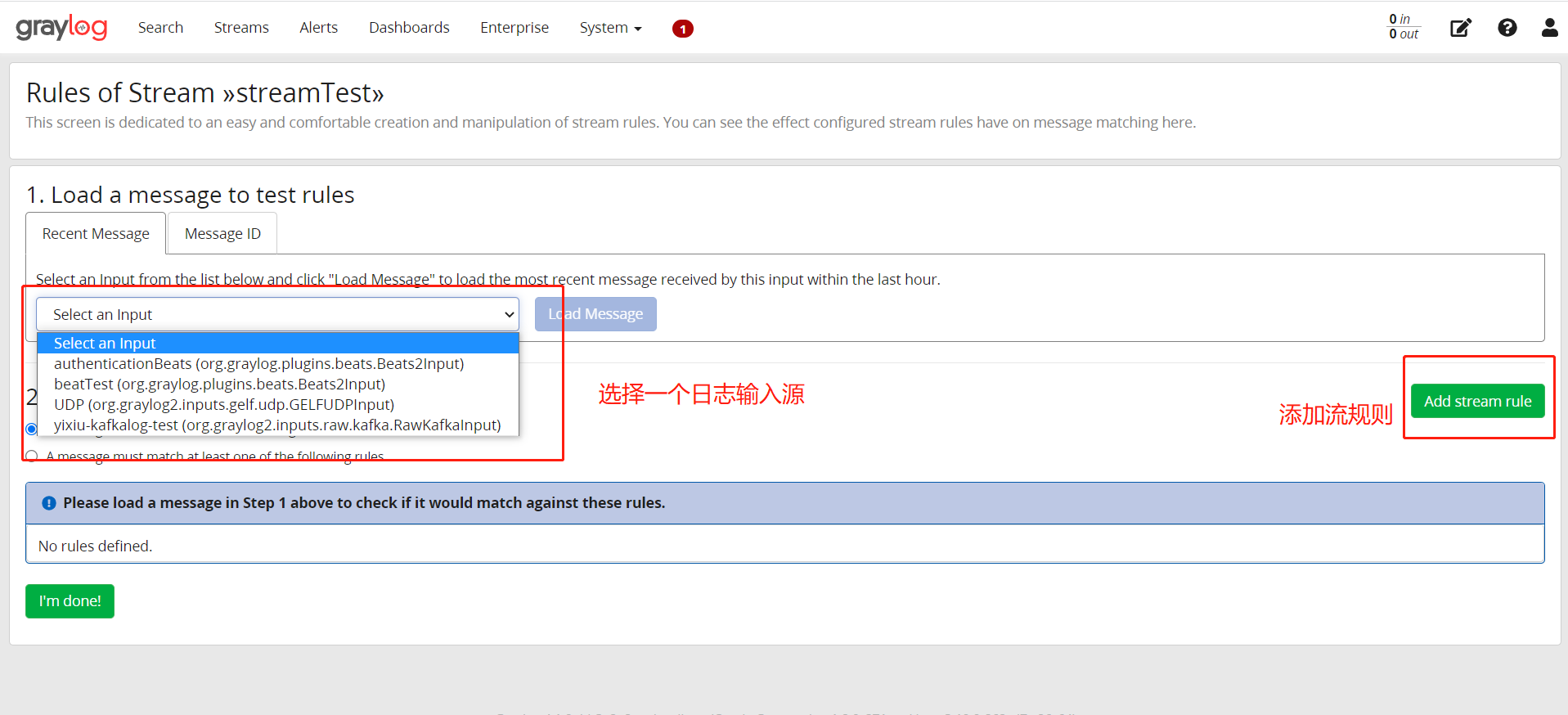The image size is (1568, 715).
Task: Switch to the Message ID tab
Action: 222,233
